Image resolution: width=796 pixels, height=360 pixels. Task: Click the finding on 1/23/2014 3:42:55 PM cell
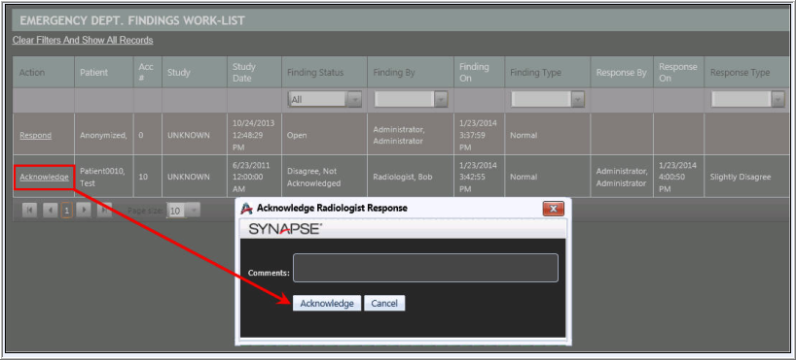tap(479, 177)
